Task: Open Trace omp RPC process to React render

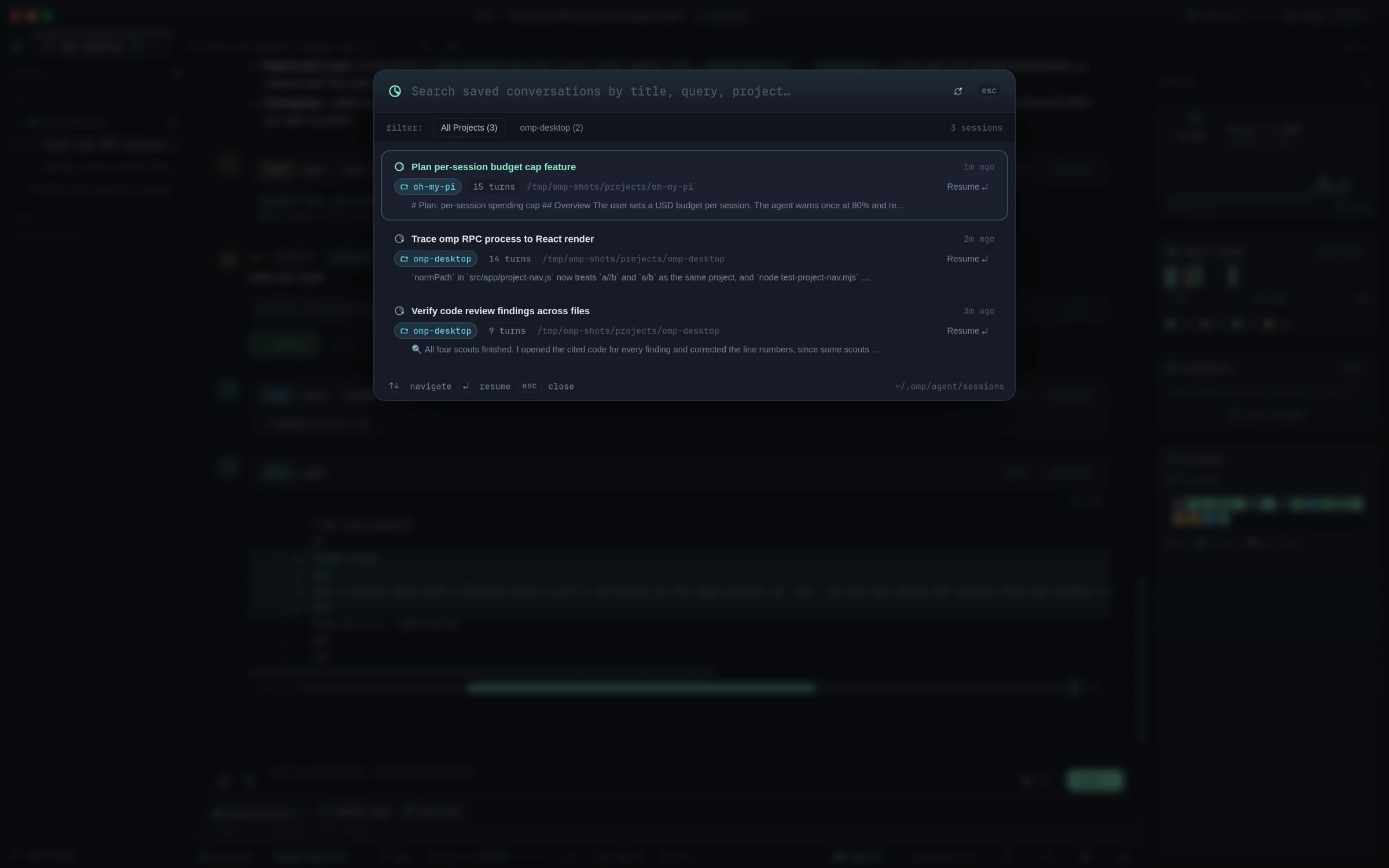Action: (x=694, y=258)
